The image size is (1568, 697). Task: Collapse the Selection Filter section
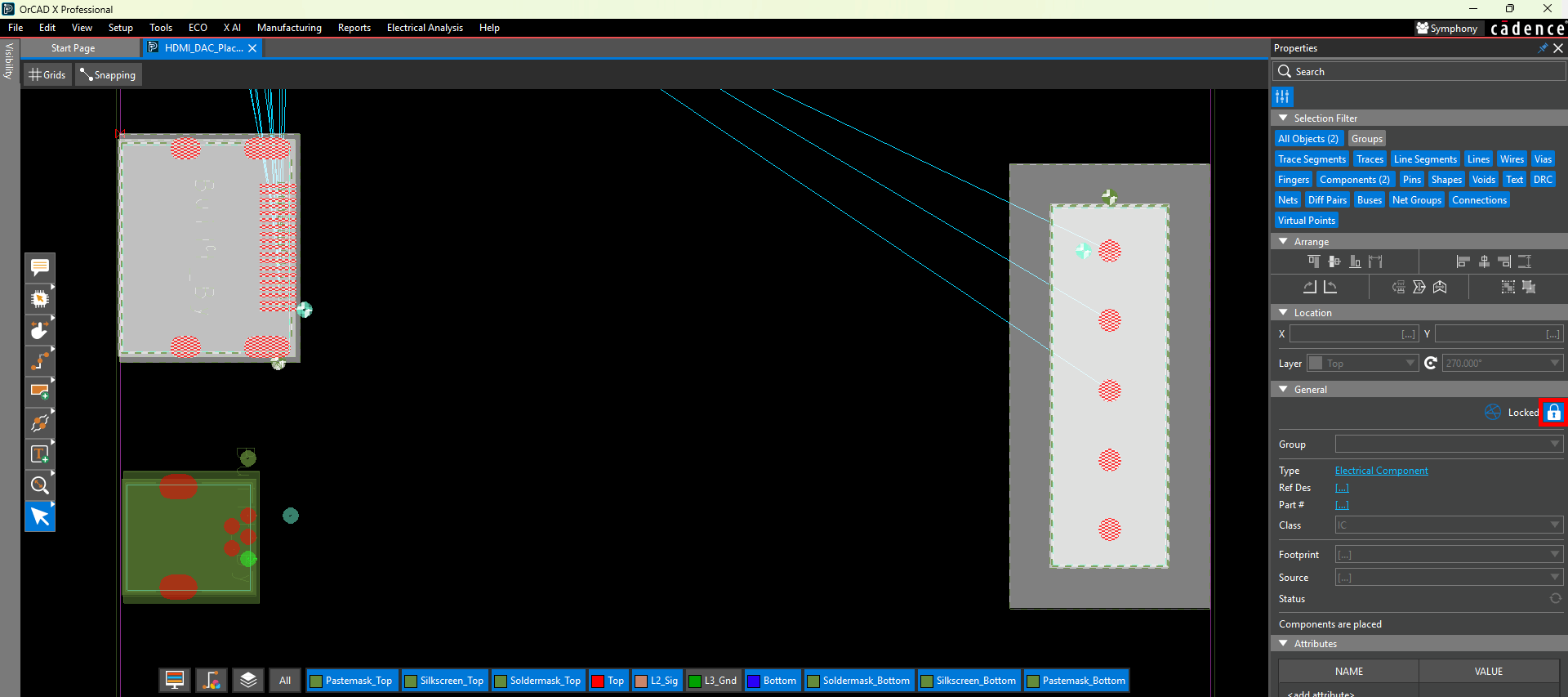pos(1283,118)
